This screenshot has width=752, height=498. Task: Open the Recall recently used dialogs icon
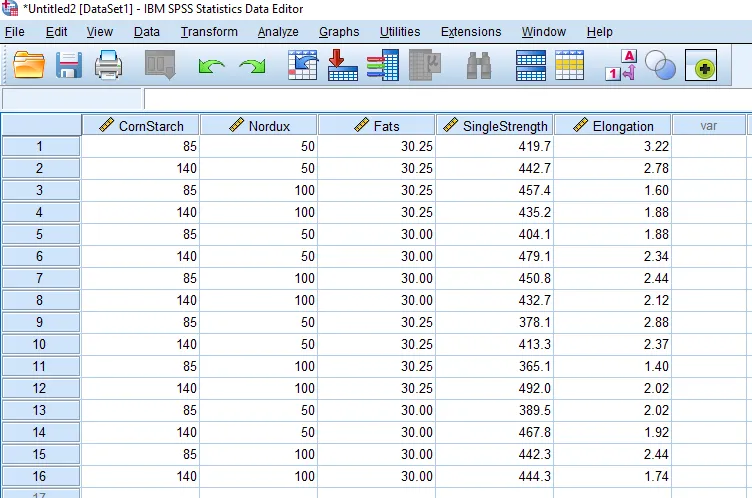(x=160, y=65)
